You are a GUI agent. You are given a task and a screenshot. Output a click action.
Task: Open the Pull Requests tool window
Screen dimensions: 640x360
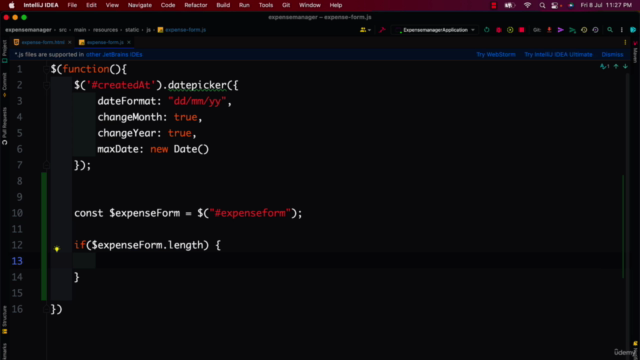pos(4,126)
